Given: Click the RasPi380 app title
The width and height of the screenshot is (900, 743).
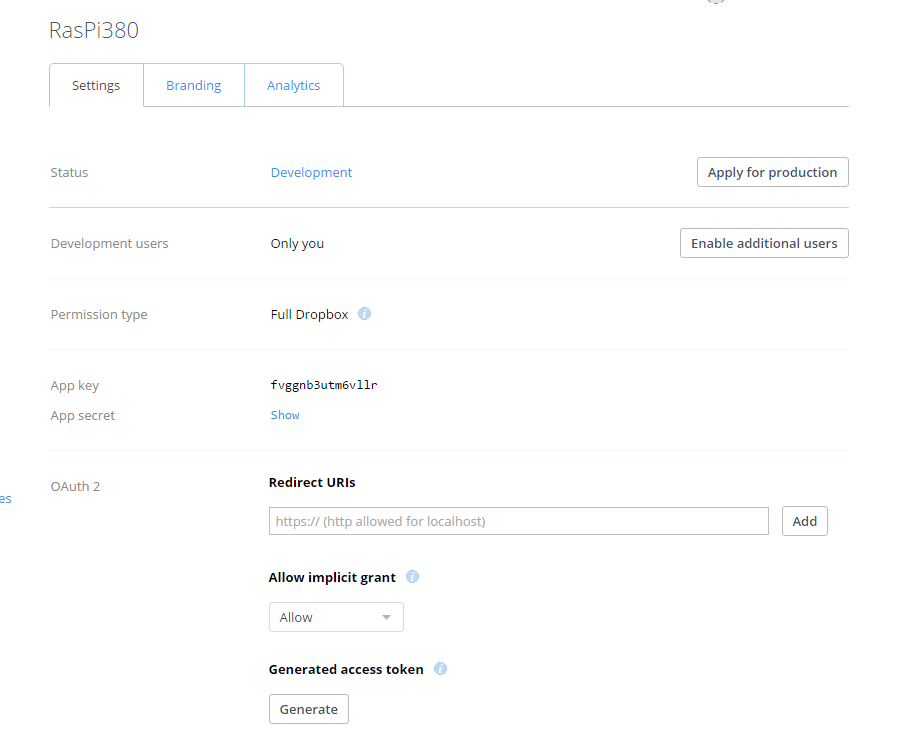Looking at the screenshot, I should pyautogui.click(x=94, y=31).
